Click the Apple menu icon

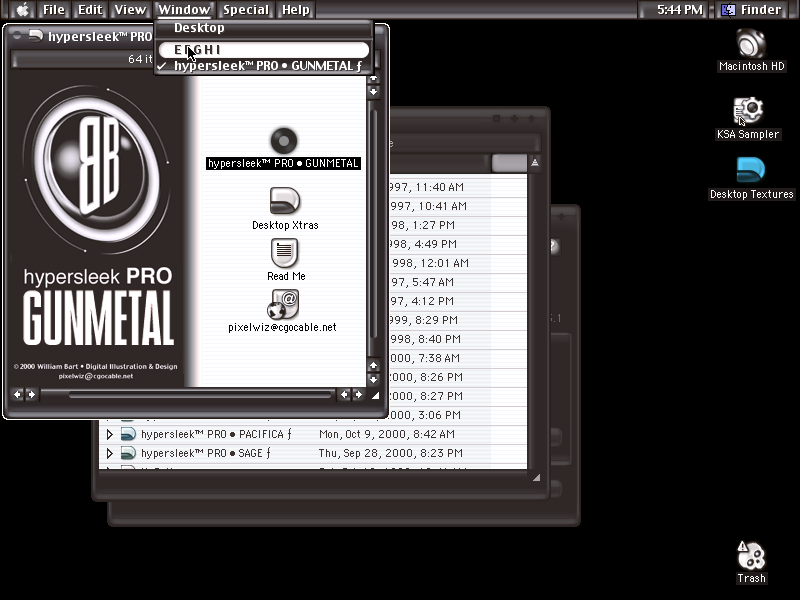point(22,9)
